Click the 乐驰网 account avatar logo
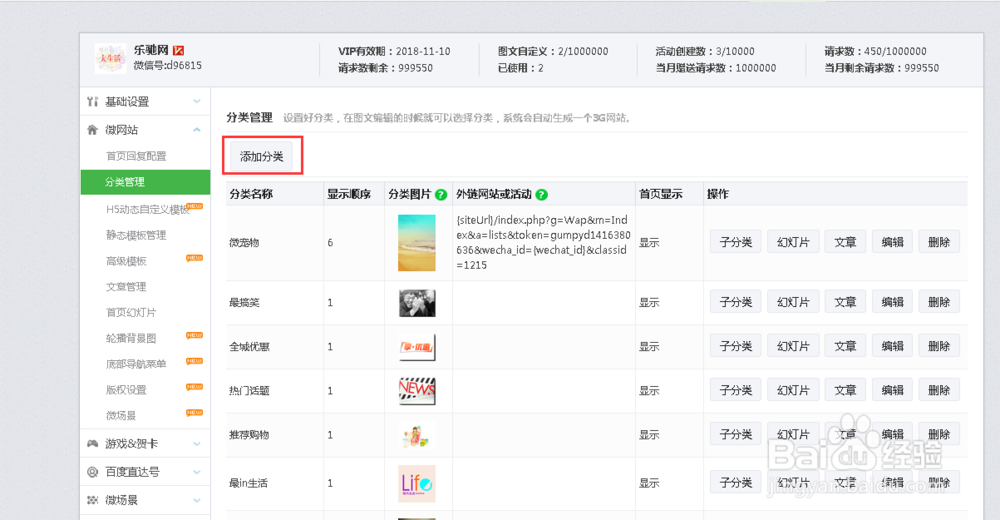Image resolution: width=1000 pixels, height=520 pixels. pyautogui.click(x=109, y=59)
